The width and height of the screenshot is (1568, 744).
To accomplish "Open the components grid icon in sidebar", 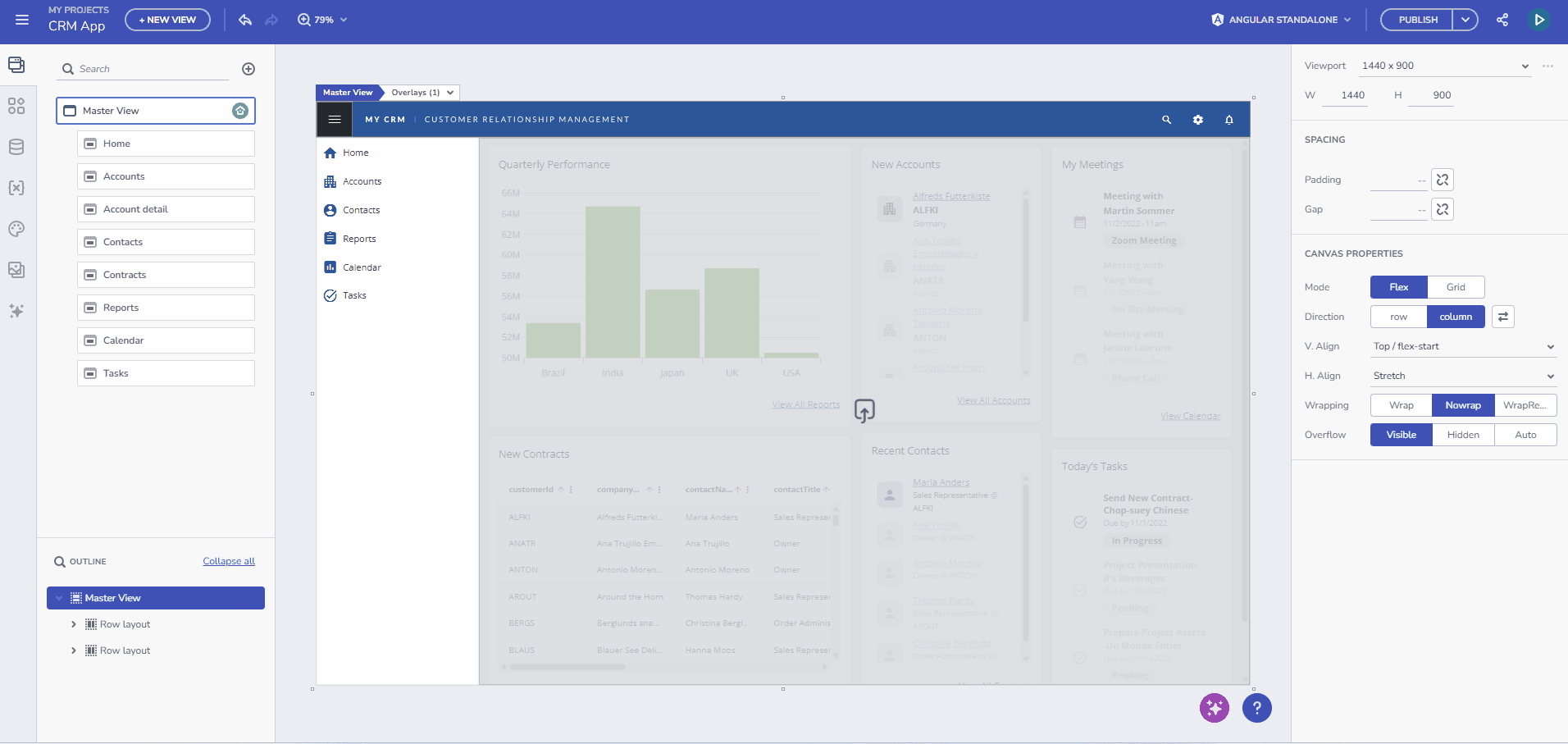I will pos(16,106).
